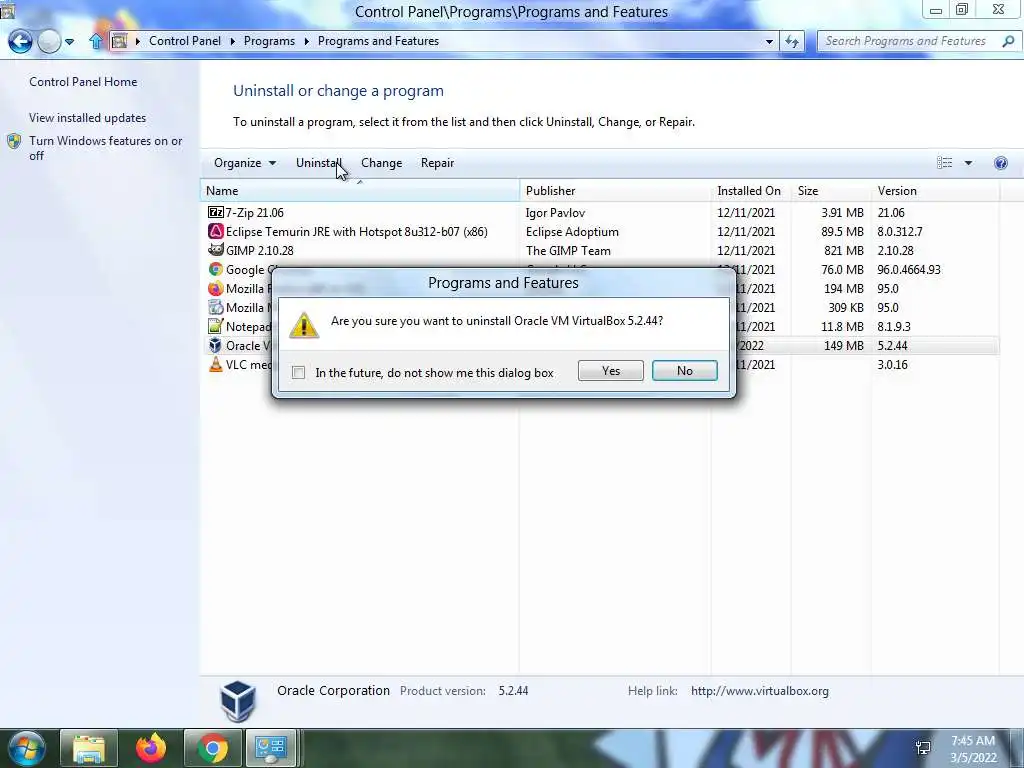Image resolution: width=1024 pixels, height=768 pixels.
Task: Cancel uninstall with the No button
Action: click(684, 370)
